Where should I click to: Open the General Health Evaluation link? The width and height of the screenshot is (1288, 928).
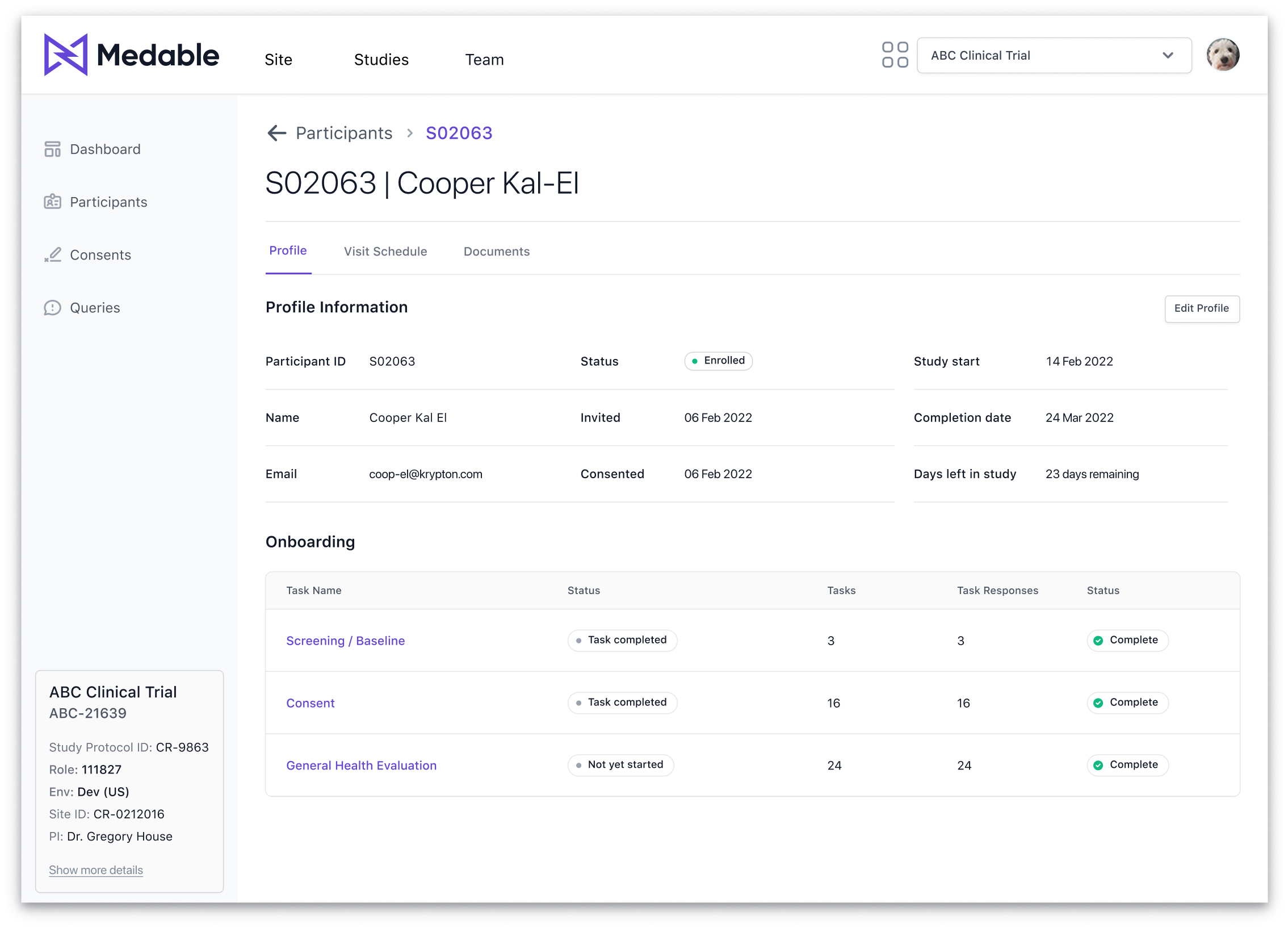click(x=361, y=765)
